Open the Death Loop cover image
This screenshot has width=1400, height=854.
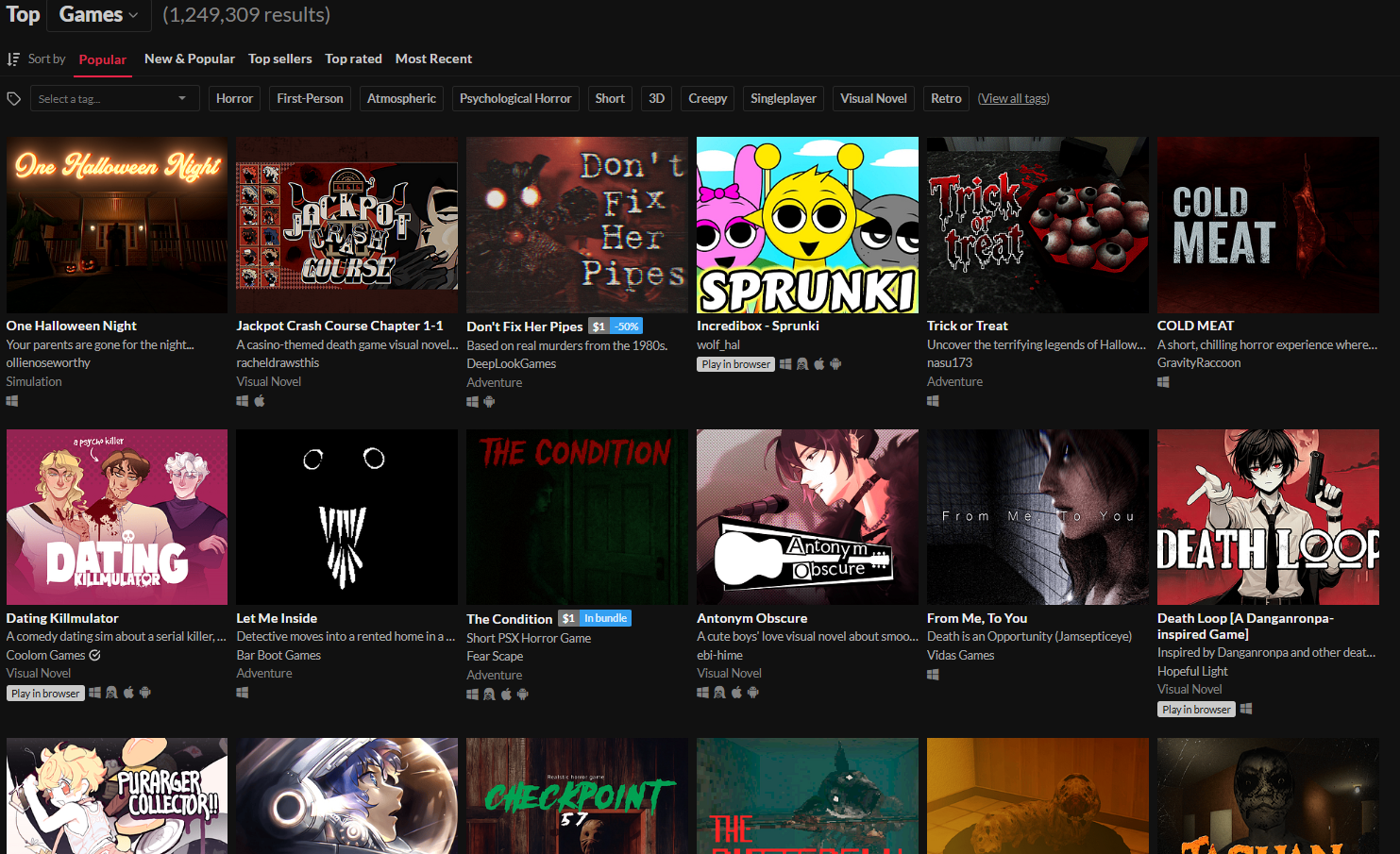(x=1268, y=517)
